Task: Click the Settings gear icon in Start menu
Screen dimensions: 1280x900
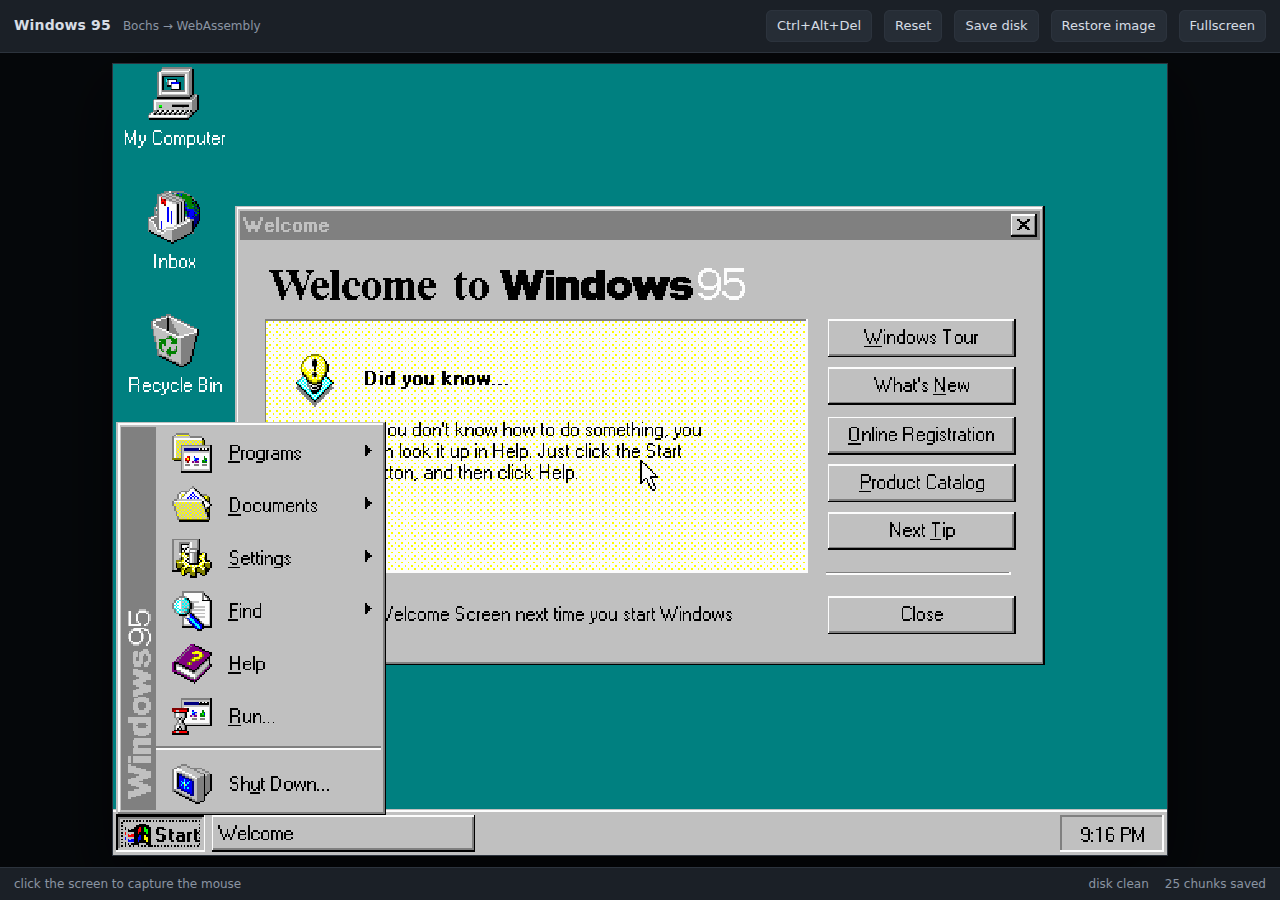Action: [191, 558]
